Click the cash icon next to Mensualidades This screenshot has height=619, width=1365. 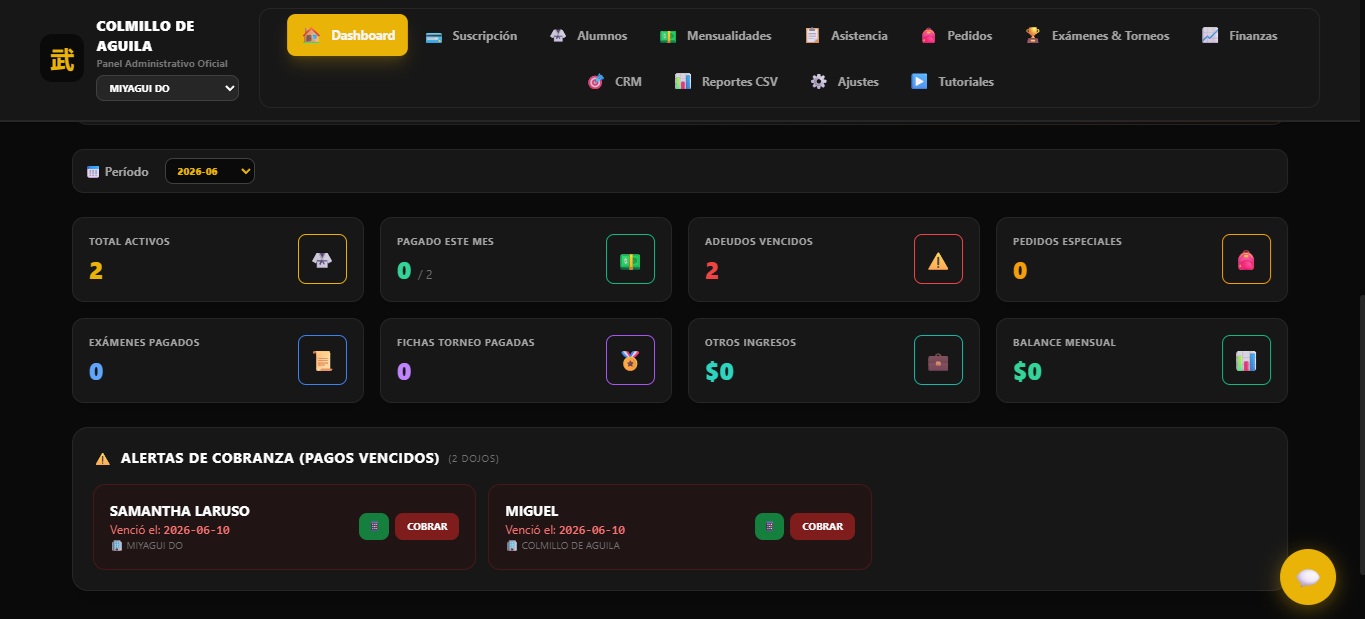pos(668,37)
